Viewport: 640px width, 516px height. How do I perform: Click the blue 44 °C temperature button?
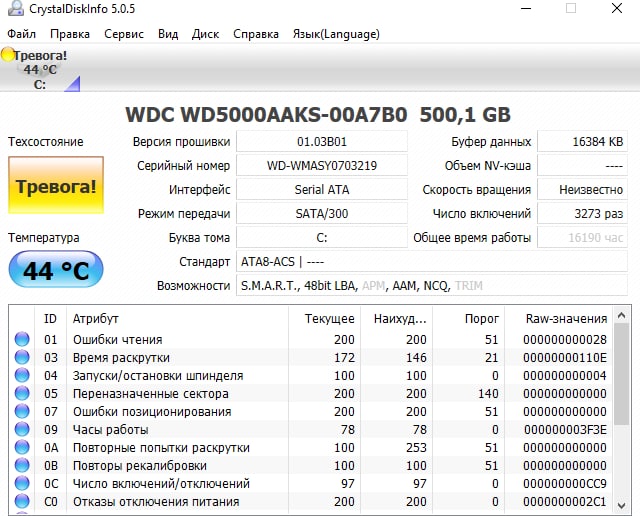tap(56, 269)
